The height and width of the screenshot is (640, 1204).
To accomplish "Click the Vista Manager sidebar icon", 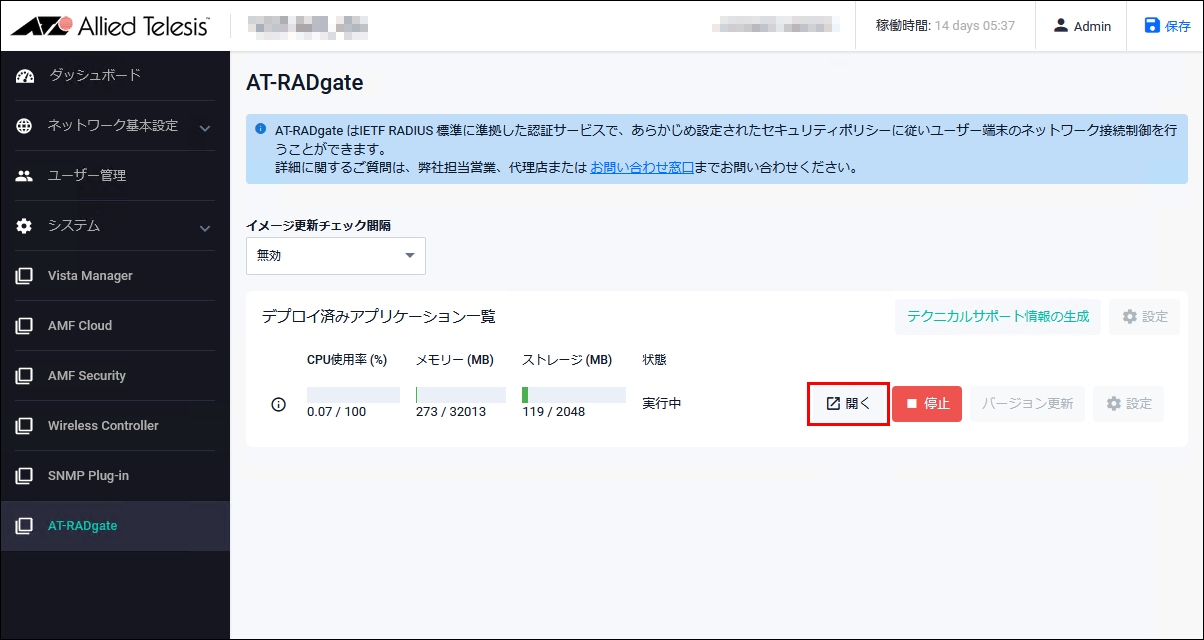I will tap(24, 276).
